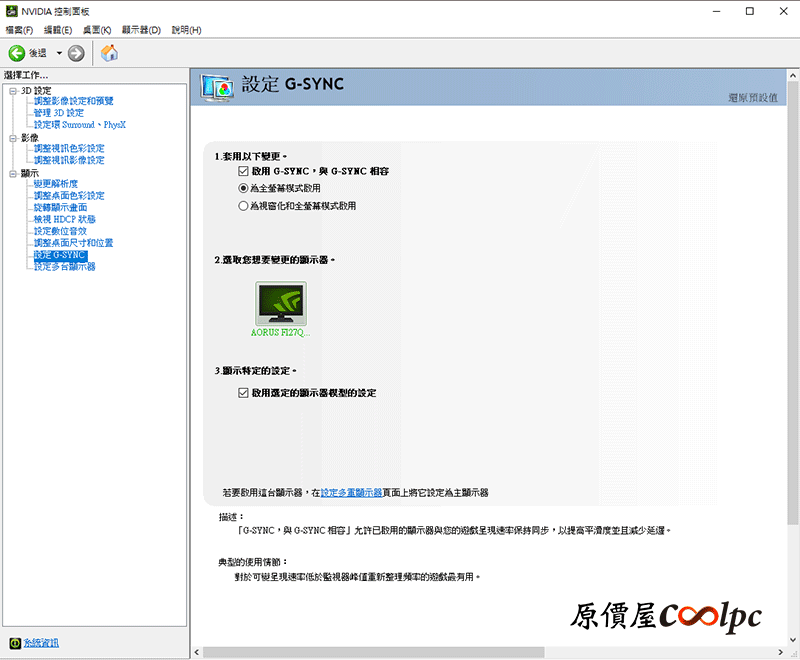
Task: Open the 系統資訊 link
Action: pyautogui.click(x=41, y=643)
